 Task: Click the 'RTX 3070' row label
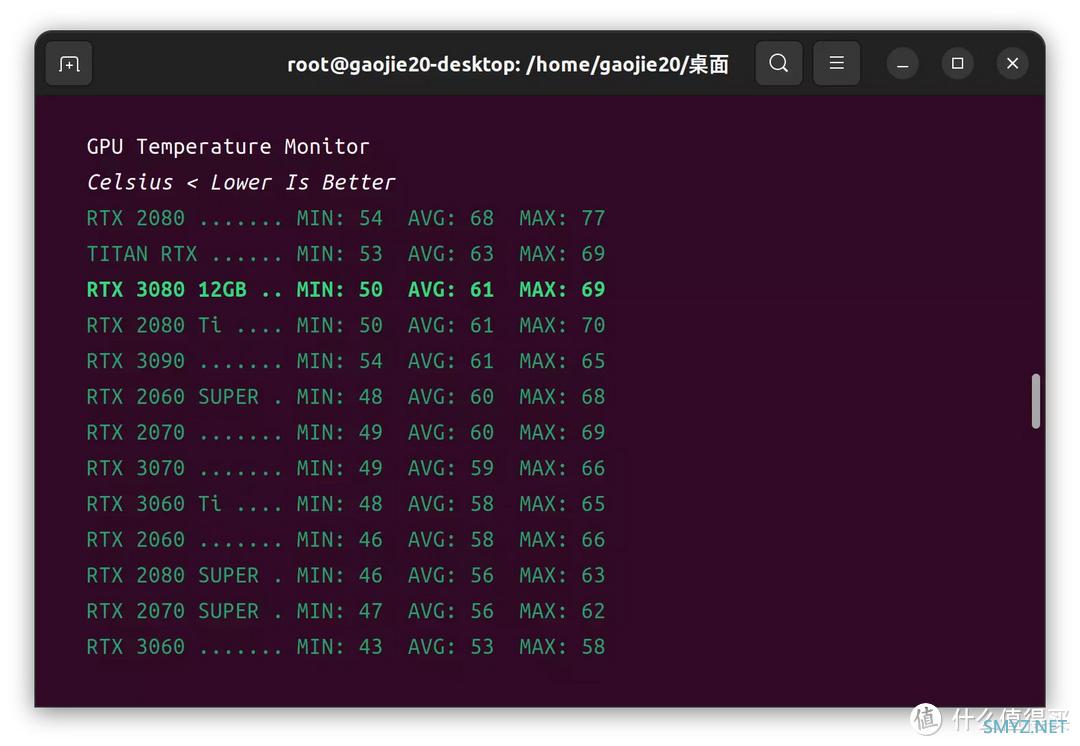(136, 468)
